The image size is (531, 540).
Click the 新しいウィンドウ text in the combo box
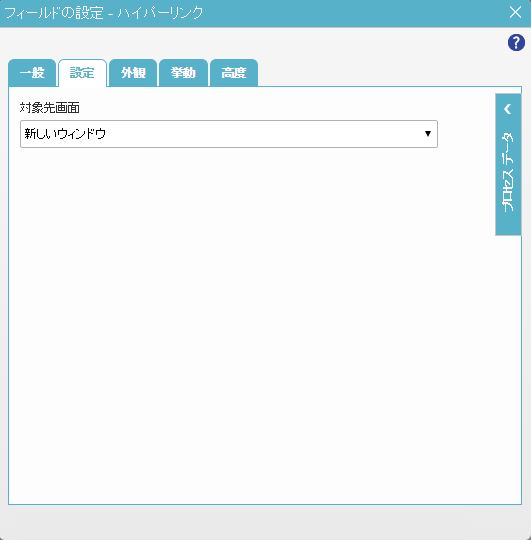65,134
